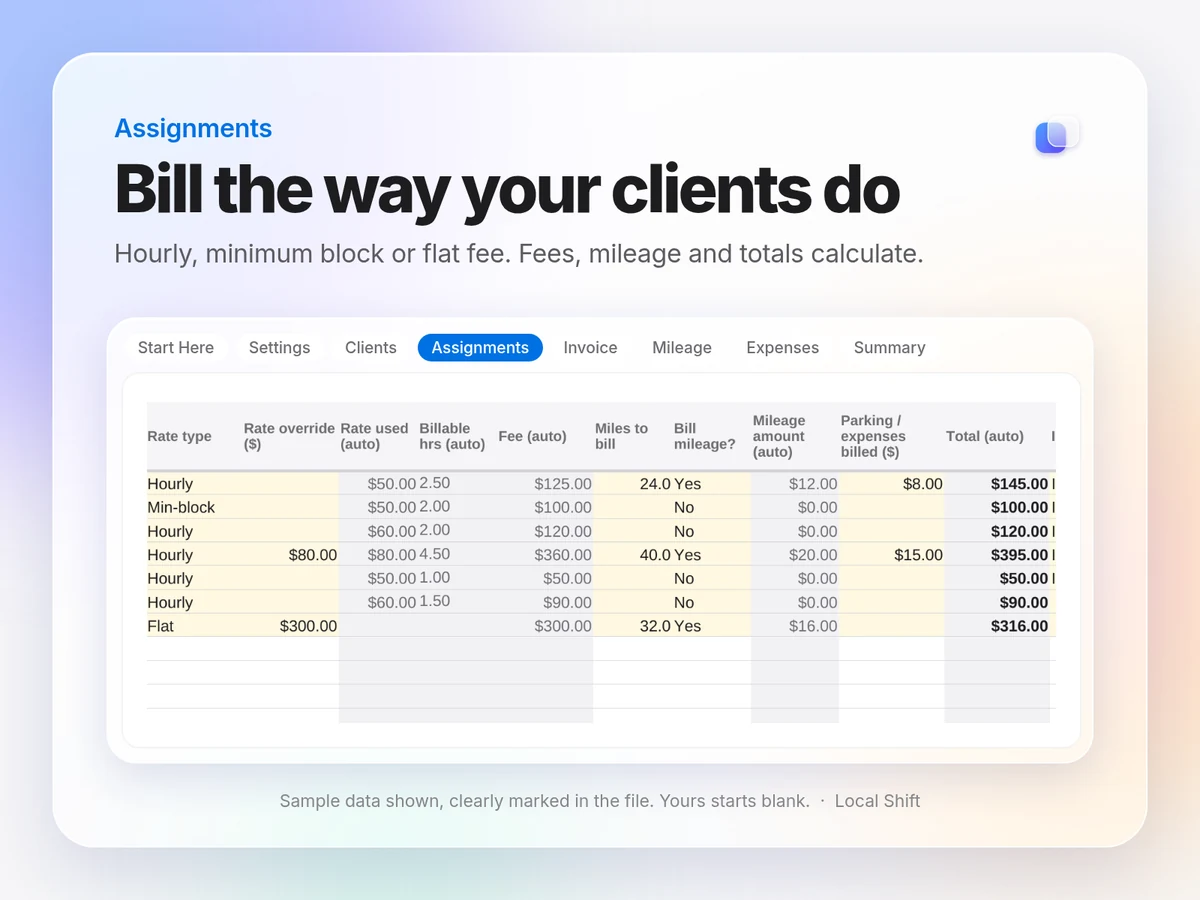
Task: Select the $300.00 rate override cell
Action: click(x=290, y=626)
